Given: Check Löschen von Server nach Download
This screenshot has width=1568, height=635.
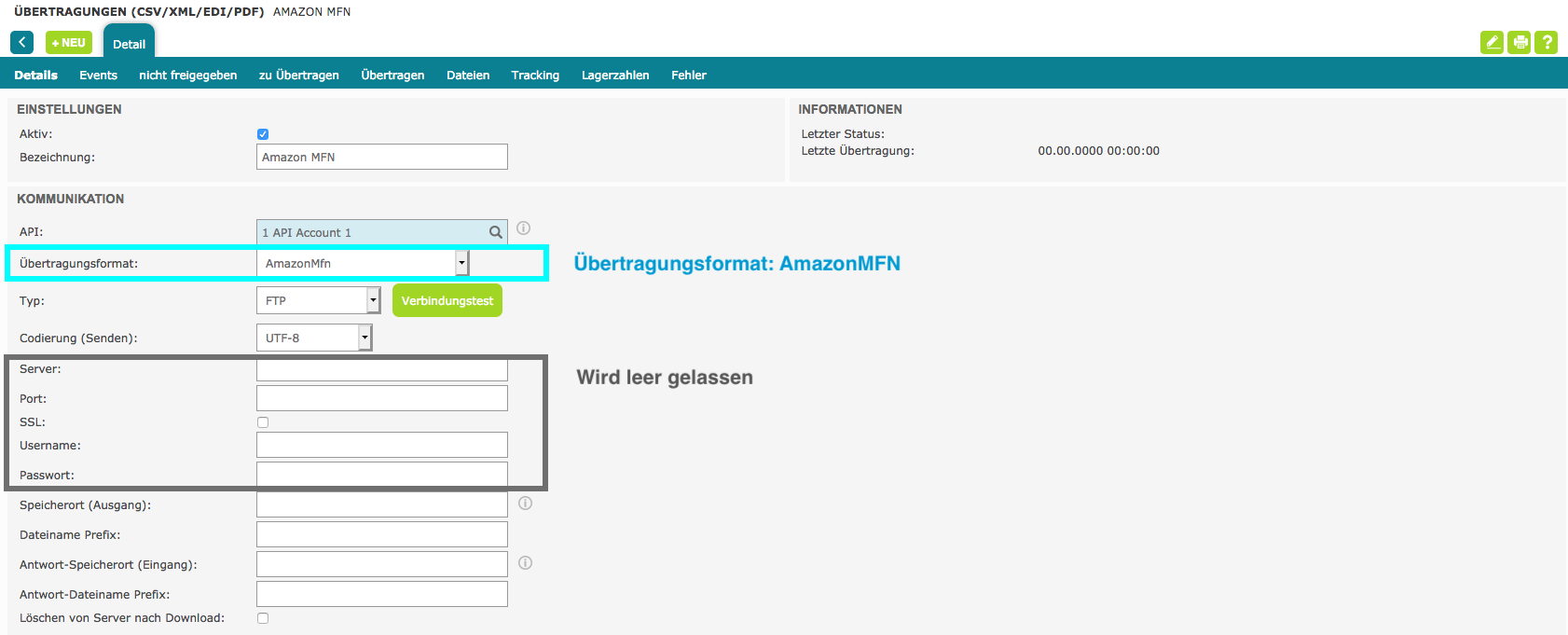Looking at the screenshot, I should [263, 618].
